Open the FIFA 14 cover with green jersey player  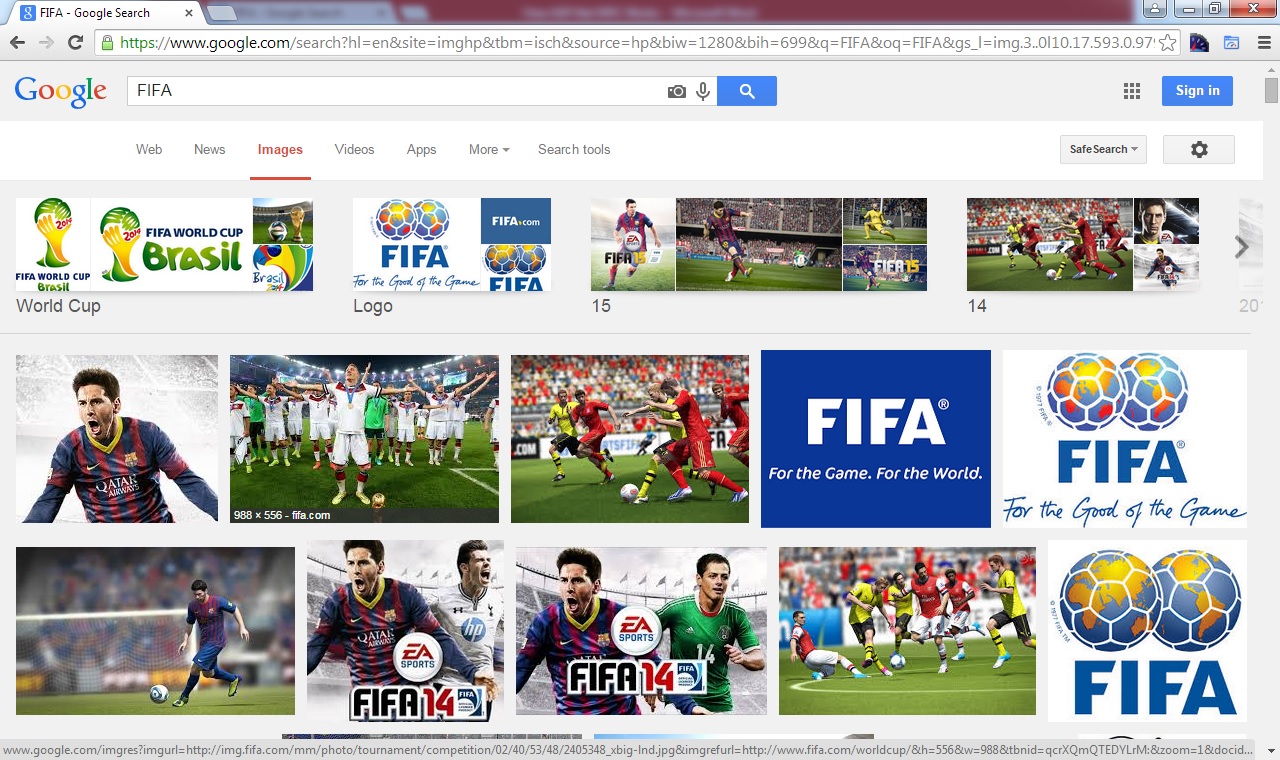click(x=641, y=631)
